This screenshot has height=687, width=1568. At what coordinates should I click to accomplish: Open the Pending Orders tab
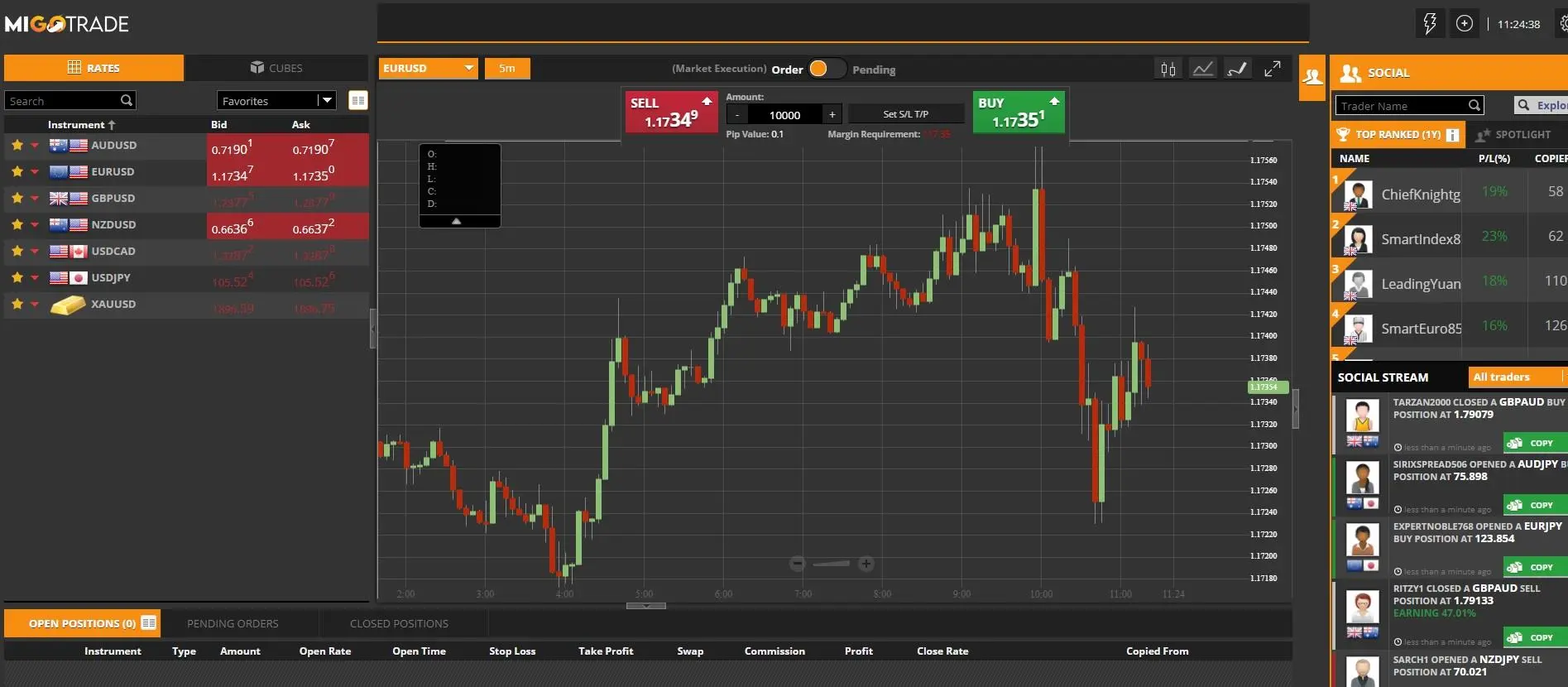pyautogui.click(x=233, y=623)
